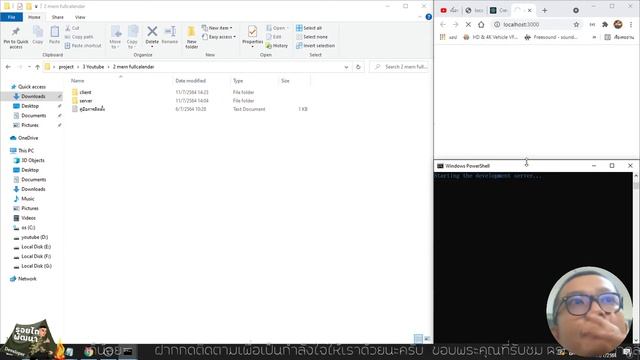Select Network in navigation pane
Image resolution: width=640 pixels, height=360 pixels.
click(x=27, y=279)
